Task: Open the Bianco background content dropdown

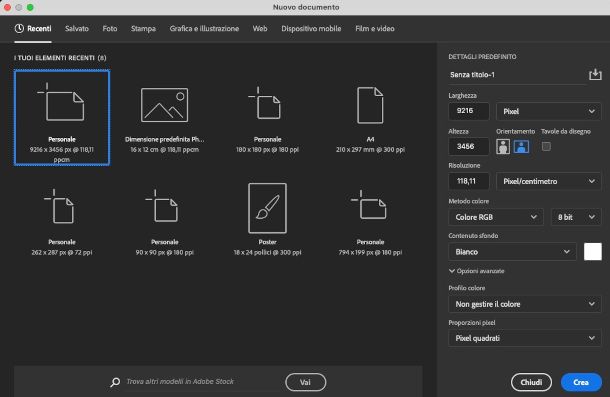Action: point(512,252)
